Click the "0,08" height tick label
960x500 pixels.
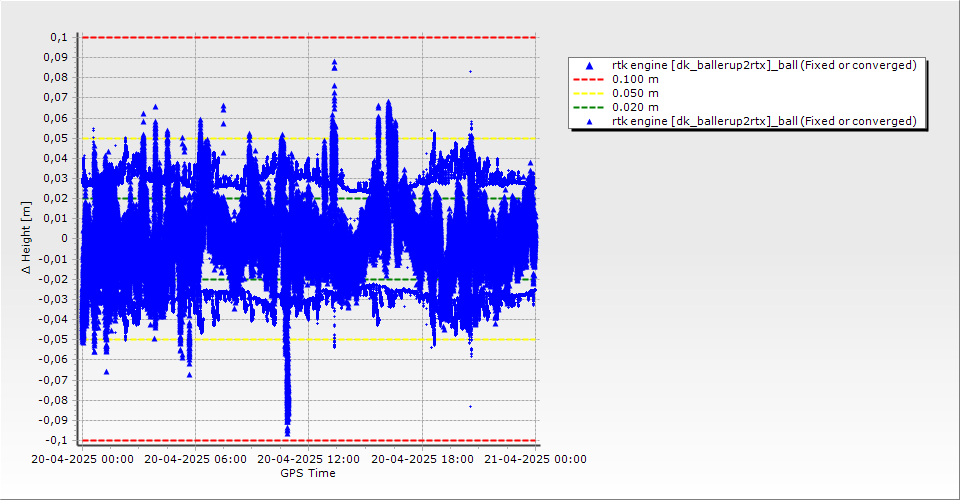tap(56, 78)
